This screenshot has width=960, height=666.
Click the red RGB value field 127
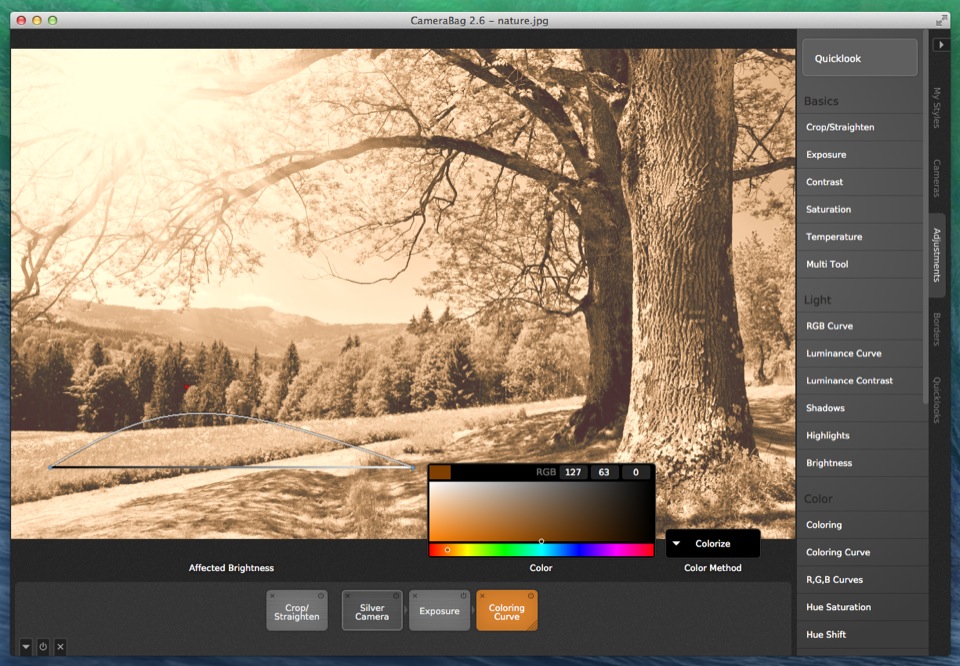click(x=573, y=472)
